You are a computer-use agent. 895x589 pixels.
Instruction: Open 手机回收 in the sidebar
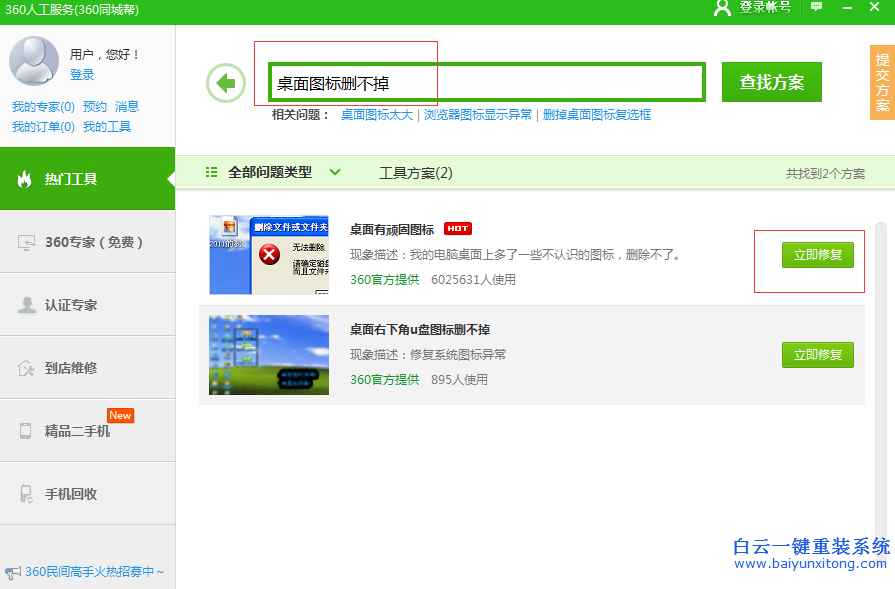click(88, 493)
